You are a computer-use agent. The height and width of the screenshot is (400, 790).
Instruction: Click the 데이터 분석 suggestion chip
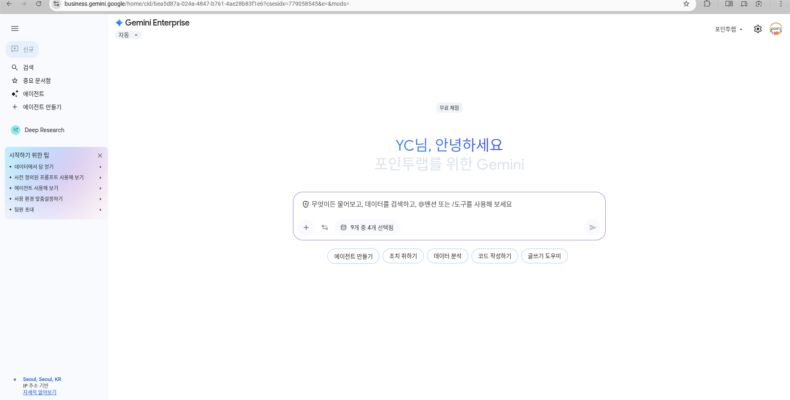(x=447, y=256)
